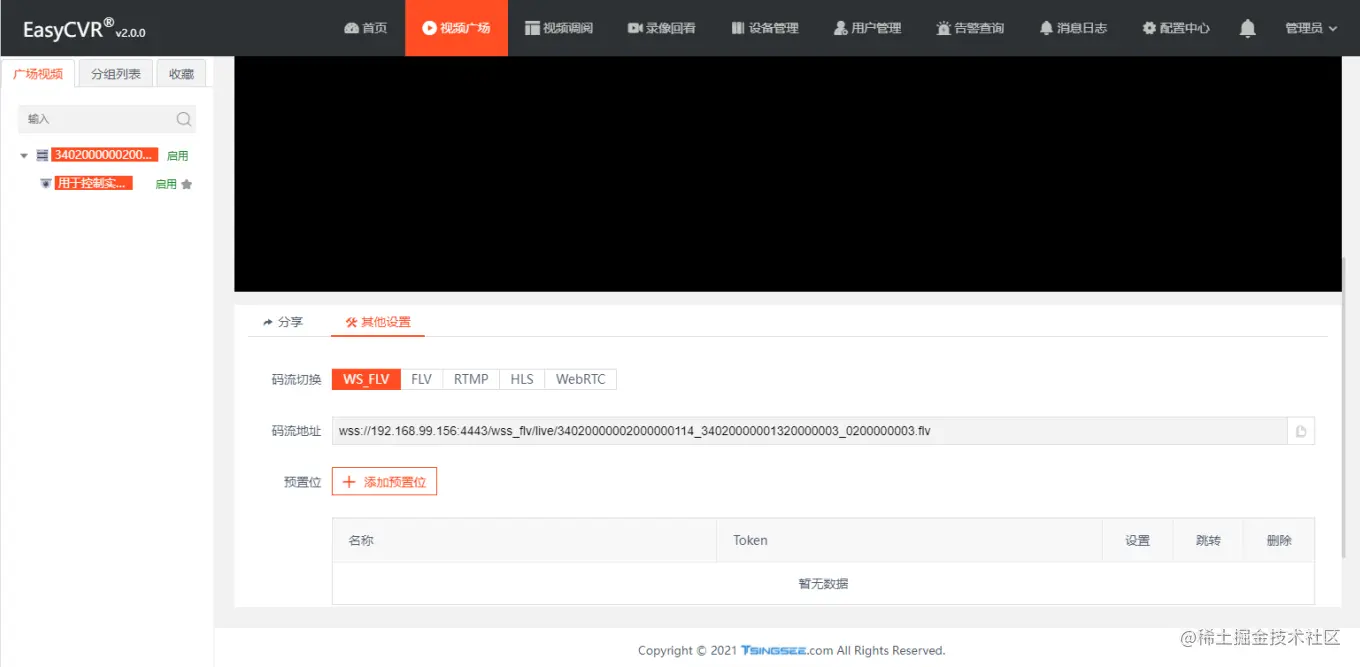This screenshot has width=1360, height=667.
Task: Click the notification bell icon
Action: coord(1247,29)
